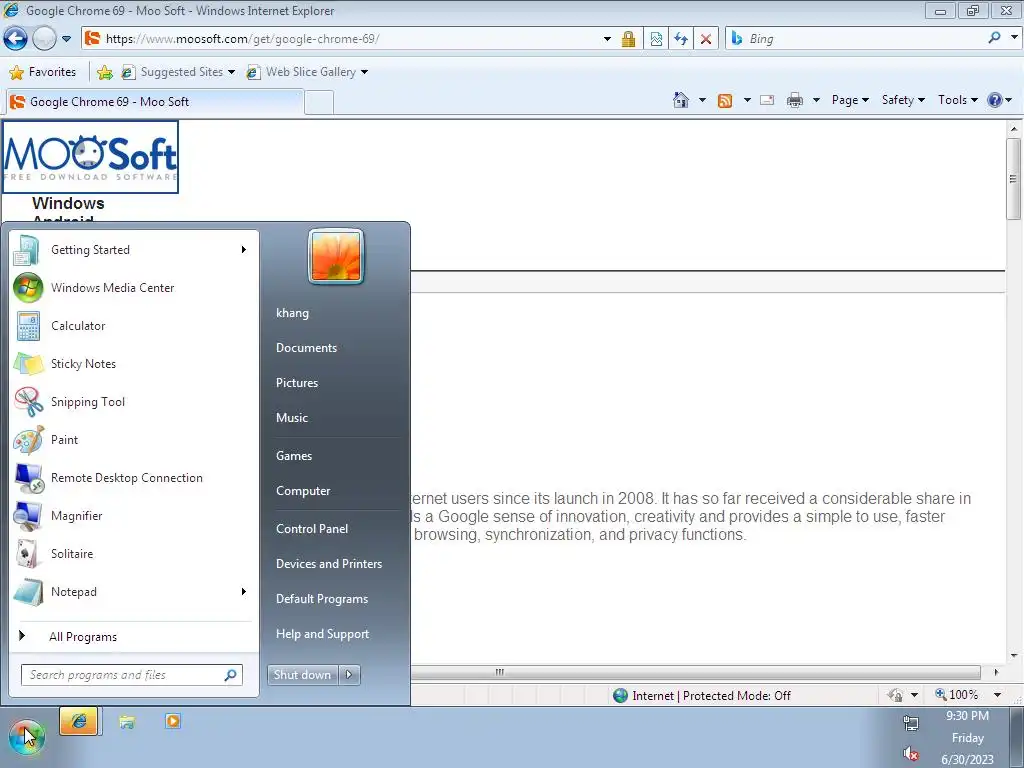1024x768 pixels.
Task: Click the user account picture
Action: coord(336,257)
